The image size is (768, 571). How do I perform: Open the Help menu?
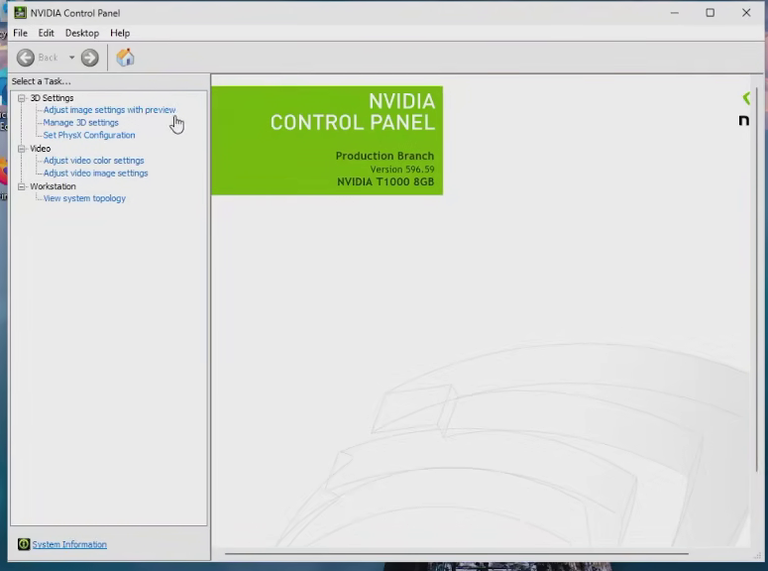[x=120, y=33]
